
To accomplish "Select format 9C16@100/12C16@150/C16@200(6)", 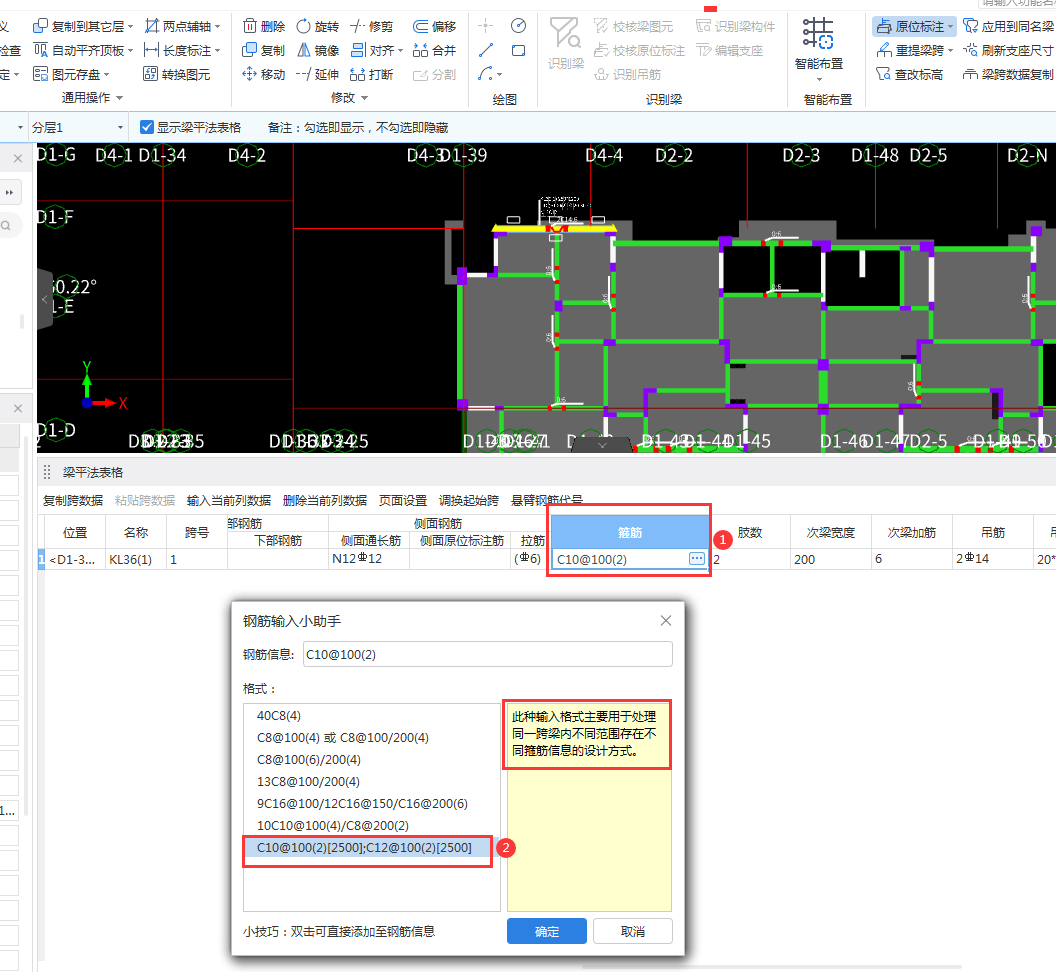I will point(362,804).
